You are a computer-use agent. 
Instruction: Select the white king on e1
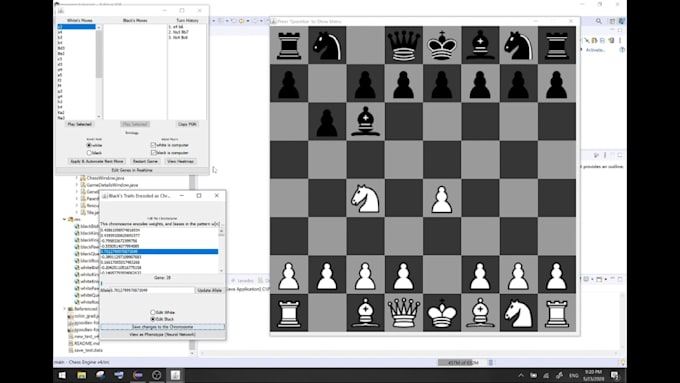(441, 313)
